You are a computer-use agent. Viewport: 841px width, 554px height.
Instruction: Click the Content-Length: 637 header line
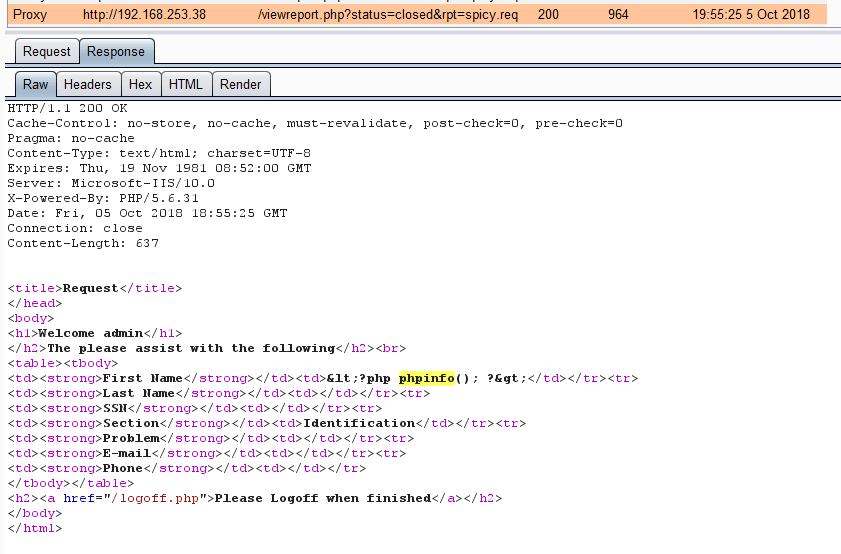pos(83,243)
